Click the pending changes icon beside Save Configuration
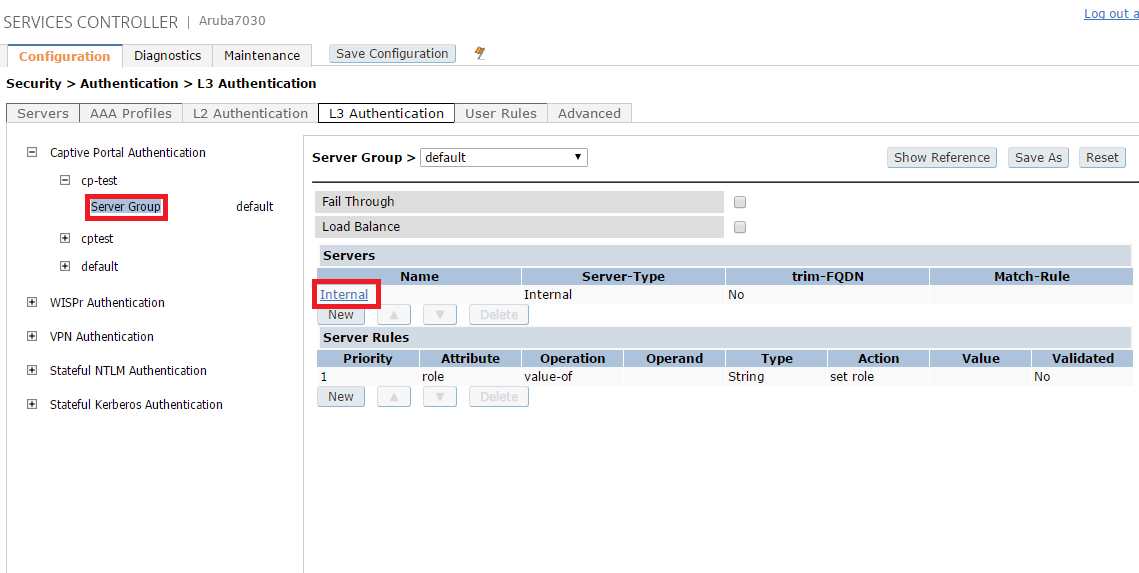1139x573 pixels. point(479,53)
